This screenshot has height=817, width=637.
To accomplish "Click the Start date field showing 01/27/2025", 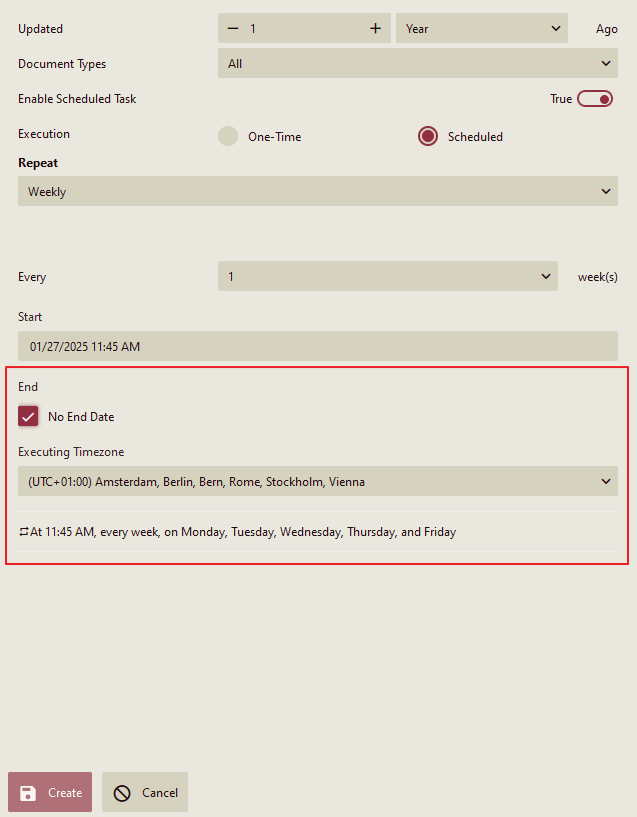I will coord(317,347).
